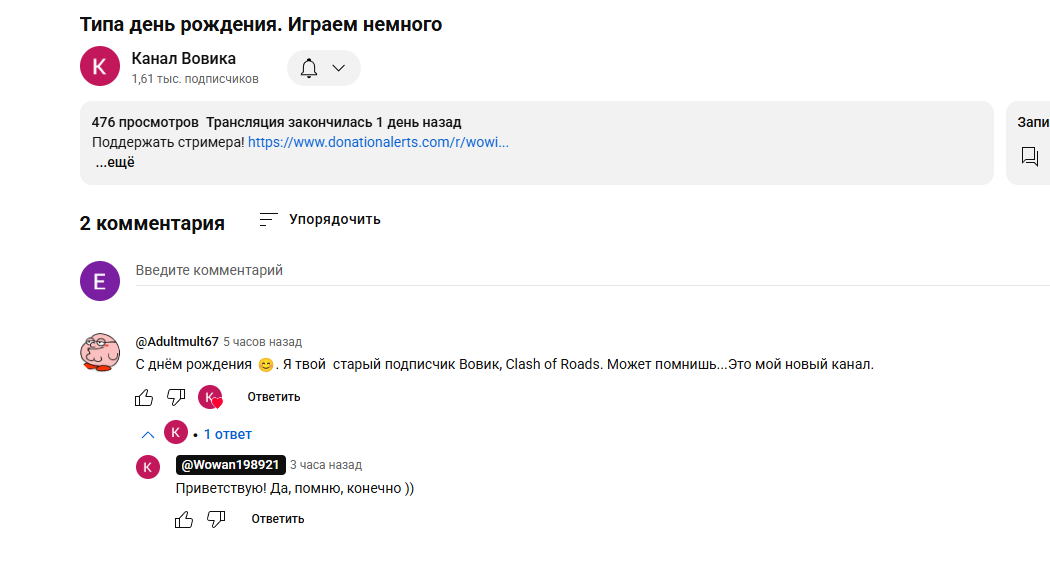The height and width of the screenshot is (564, 1050).
Task: Focus the Введите комментарий input field
Action: (x=593, y=271)
